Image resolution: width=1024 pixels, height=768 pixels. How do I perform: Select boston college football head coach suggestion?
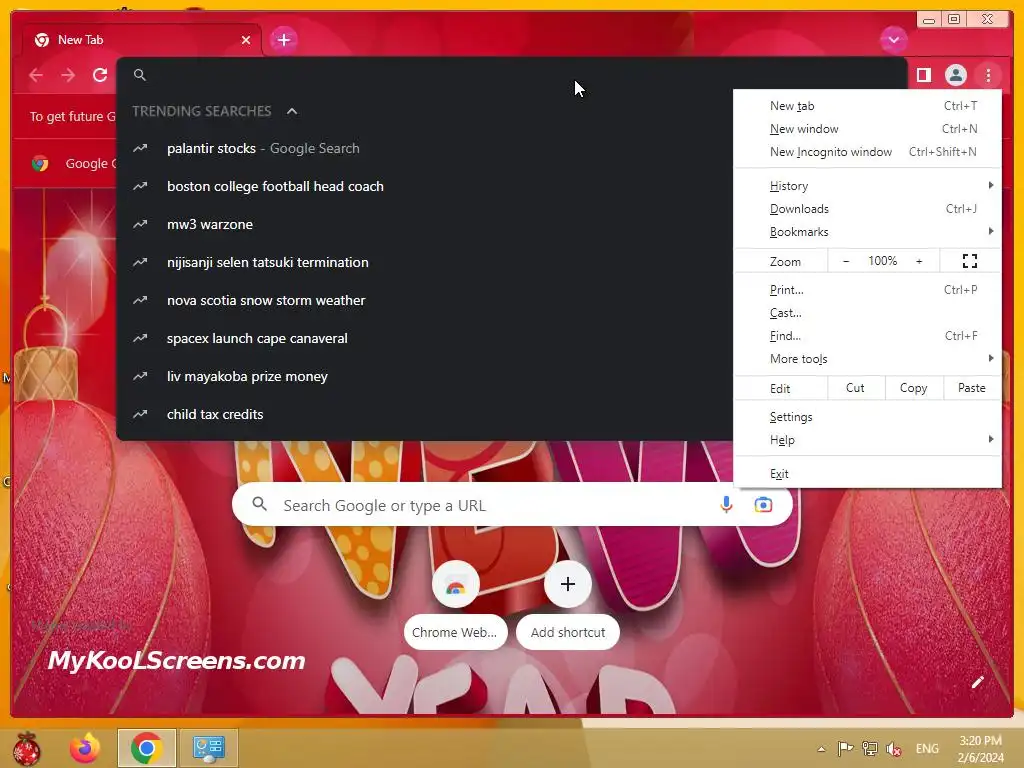[x=424, y=187]
